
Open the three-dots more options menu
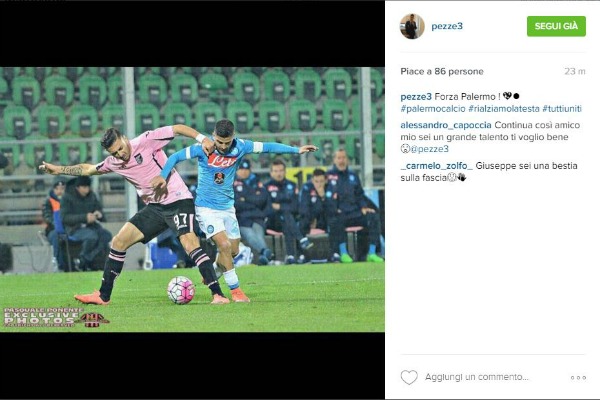[578, 377]
